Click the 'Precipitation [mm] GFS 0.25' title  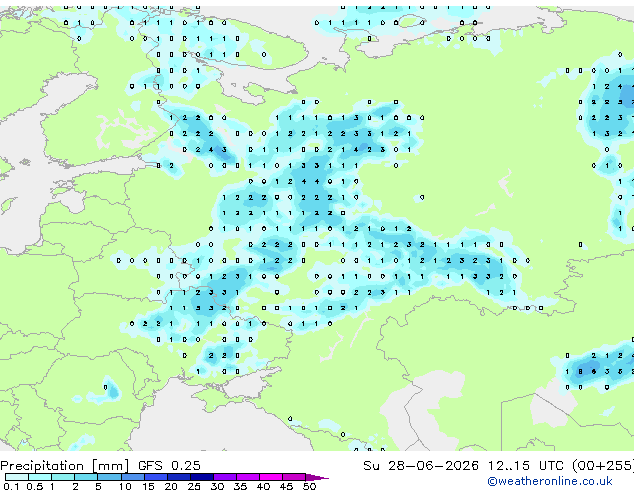(100, 466)
